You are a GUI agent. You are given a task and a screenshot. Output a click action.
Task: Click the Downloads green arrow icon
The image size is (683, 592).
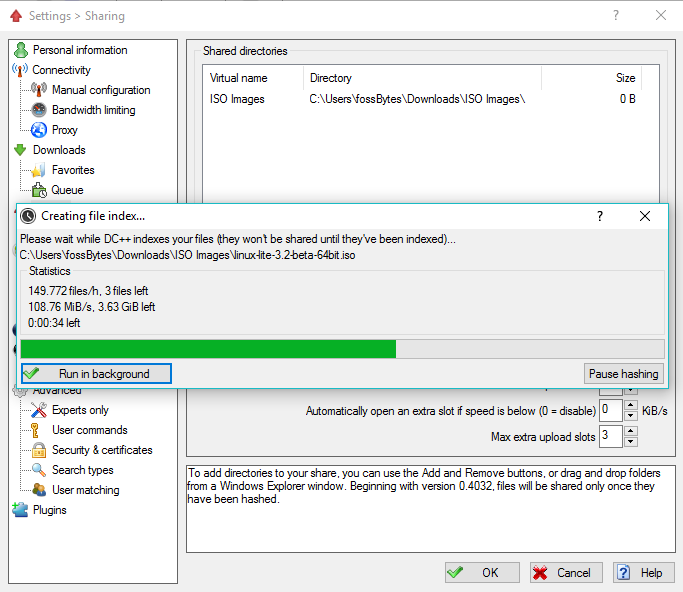(x=20, y=150)
